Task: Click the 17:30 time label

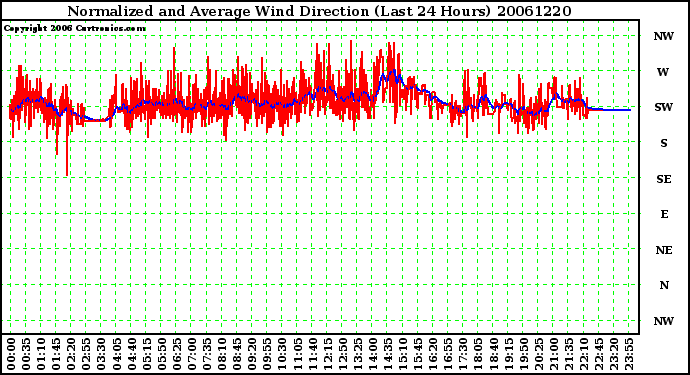Action: click(x=462, y=354)
